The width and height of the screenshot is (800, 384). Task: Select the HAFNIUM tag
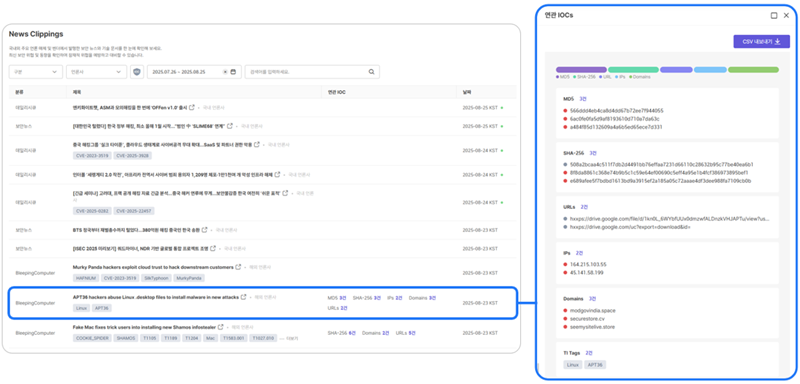point(85,278)
